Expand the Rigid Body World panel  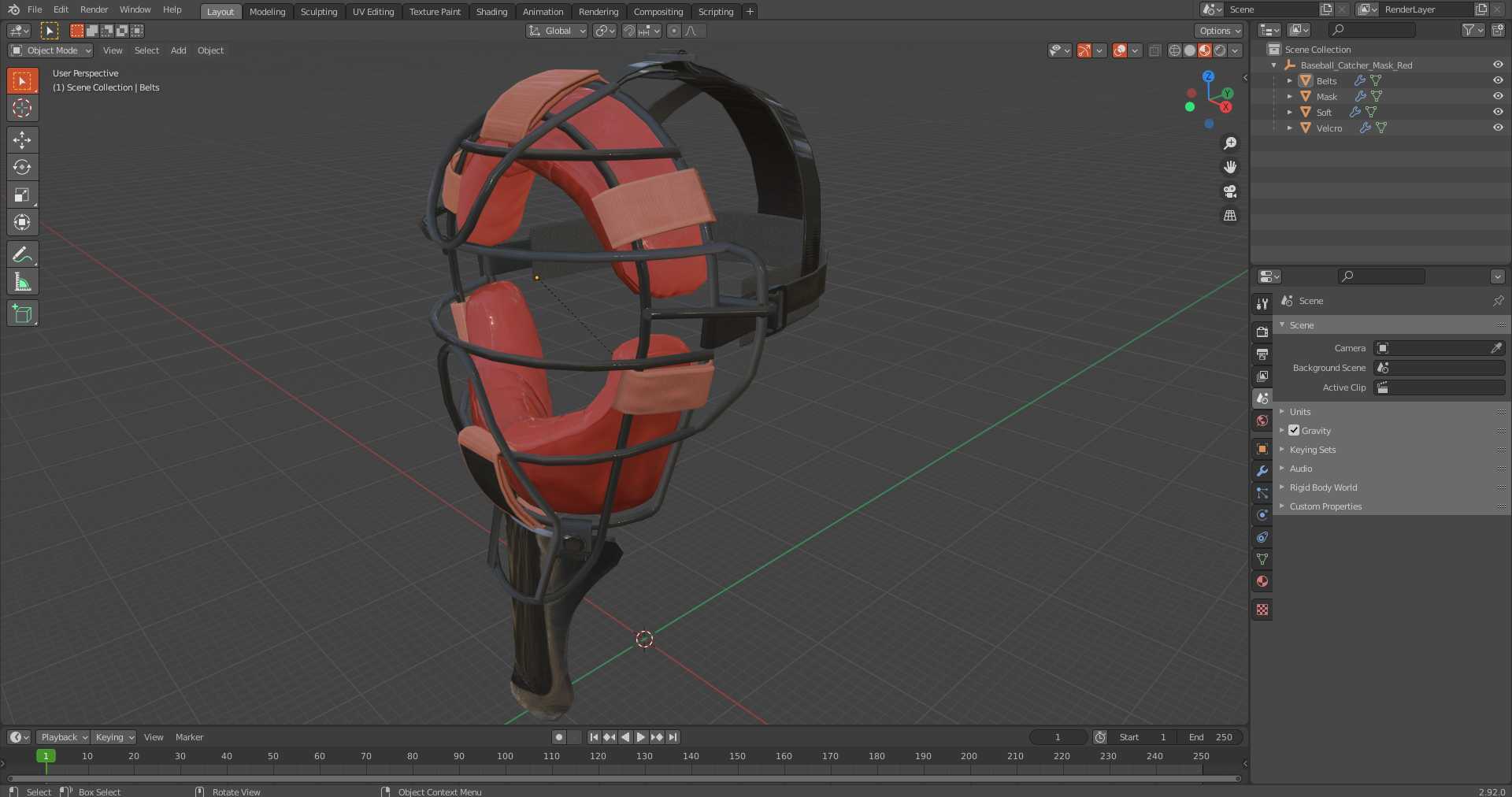tap(1391, 487)
